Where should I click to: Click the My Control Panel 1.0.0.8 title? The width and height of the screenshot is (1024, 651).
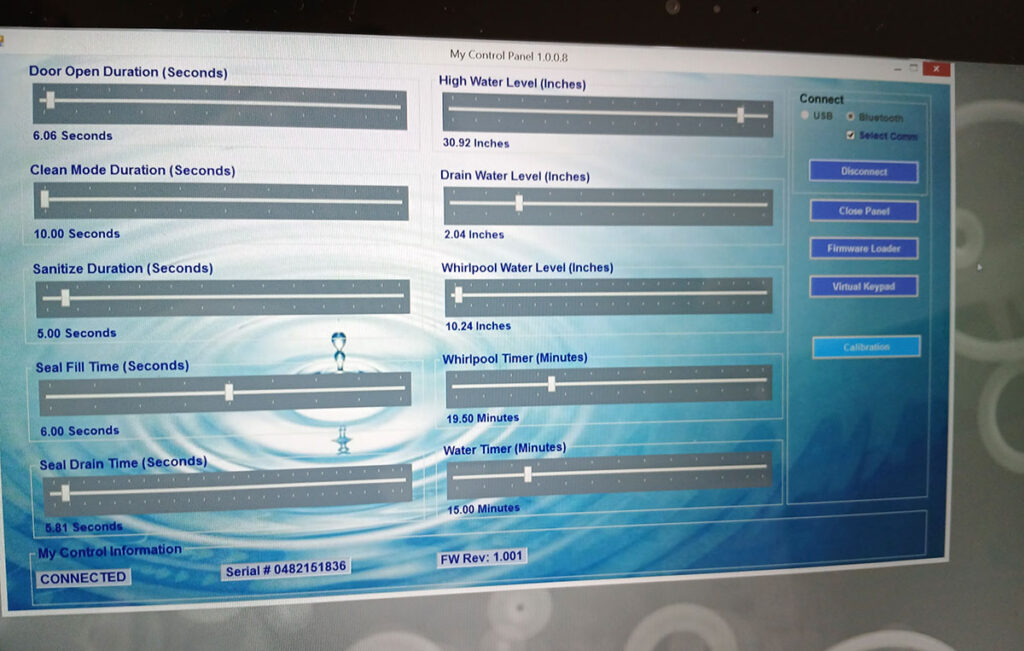coord(509,56)
